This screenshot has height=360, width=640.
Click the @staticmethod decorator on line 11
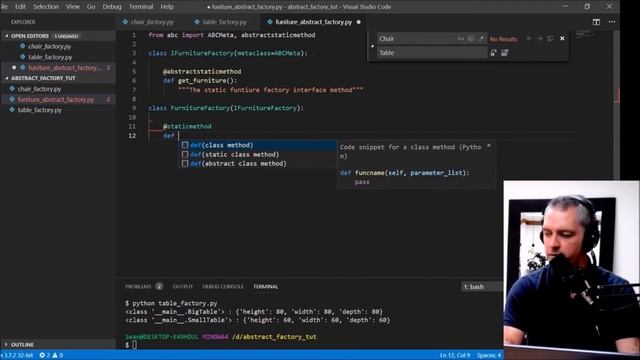coord(187,127)
